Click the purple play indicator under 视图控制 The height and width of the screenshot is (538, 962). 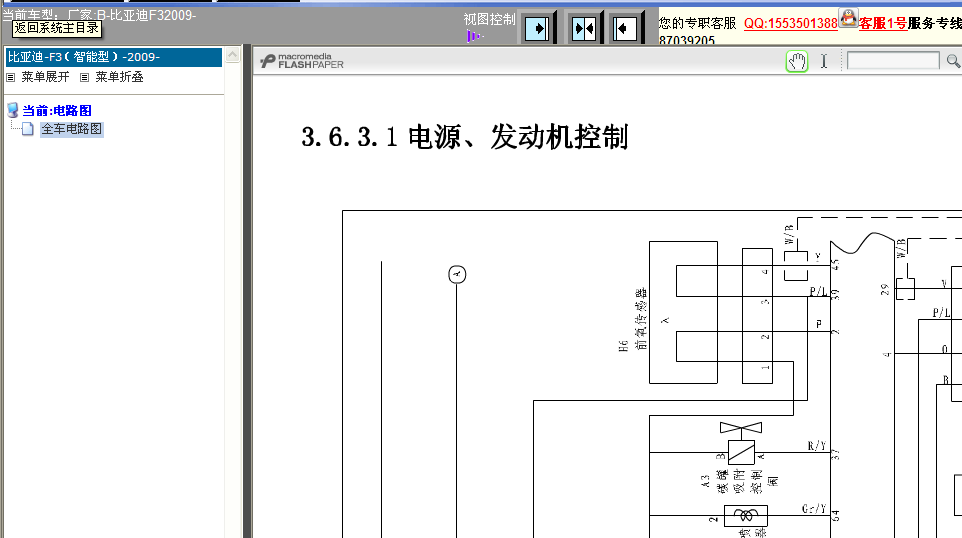474,37
